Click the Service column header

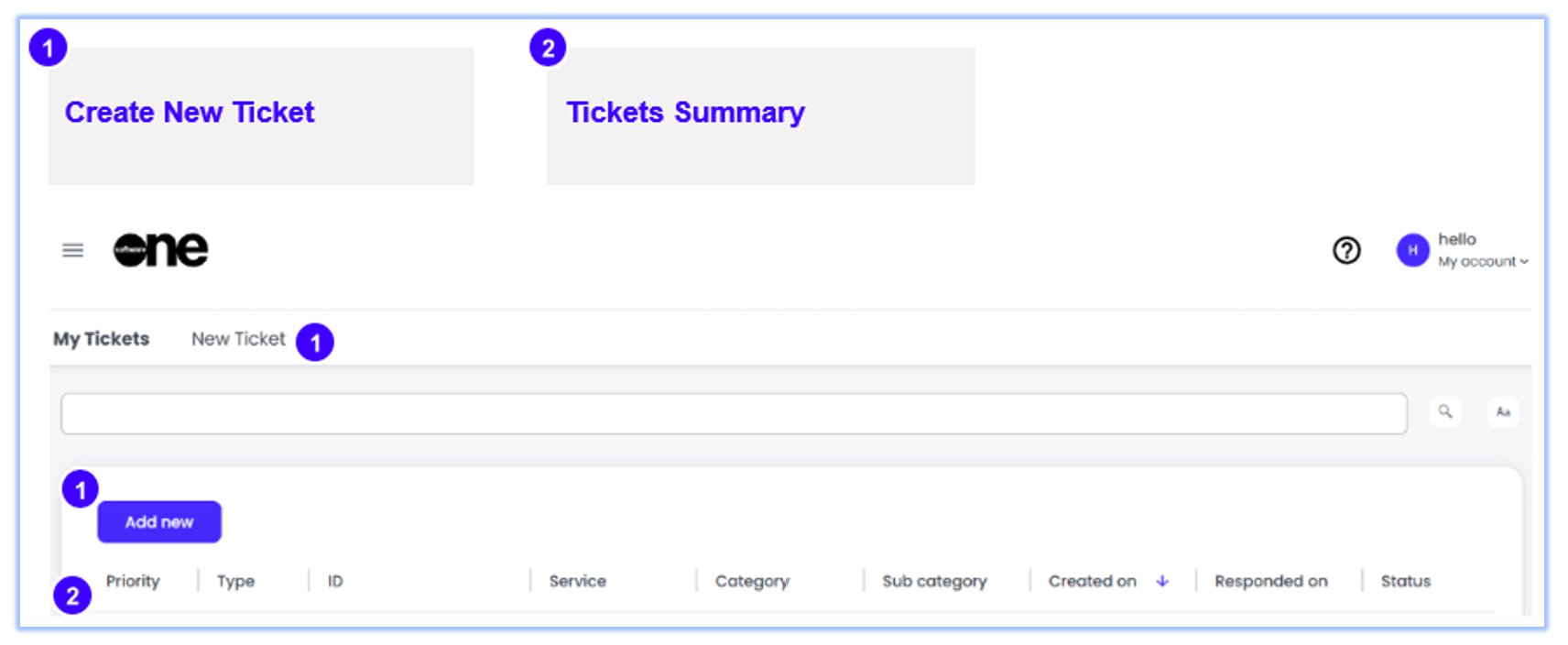(577, 581)
